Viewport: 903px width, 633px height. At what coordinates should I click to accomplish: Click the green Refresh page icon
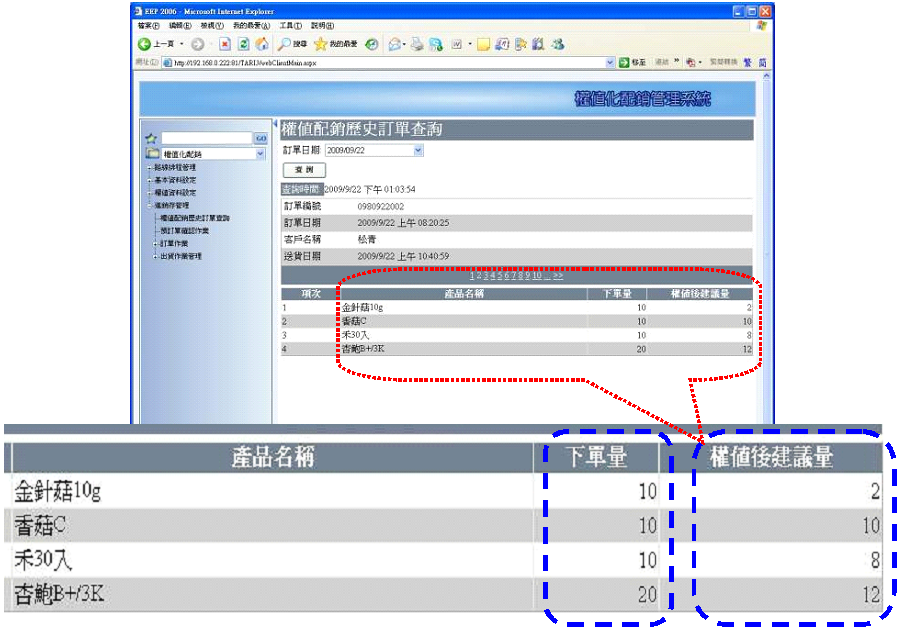pyautogui.click(x=243, y=44)
